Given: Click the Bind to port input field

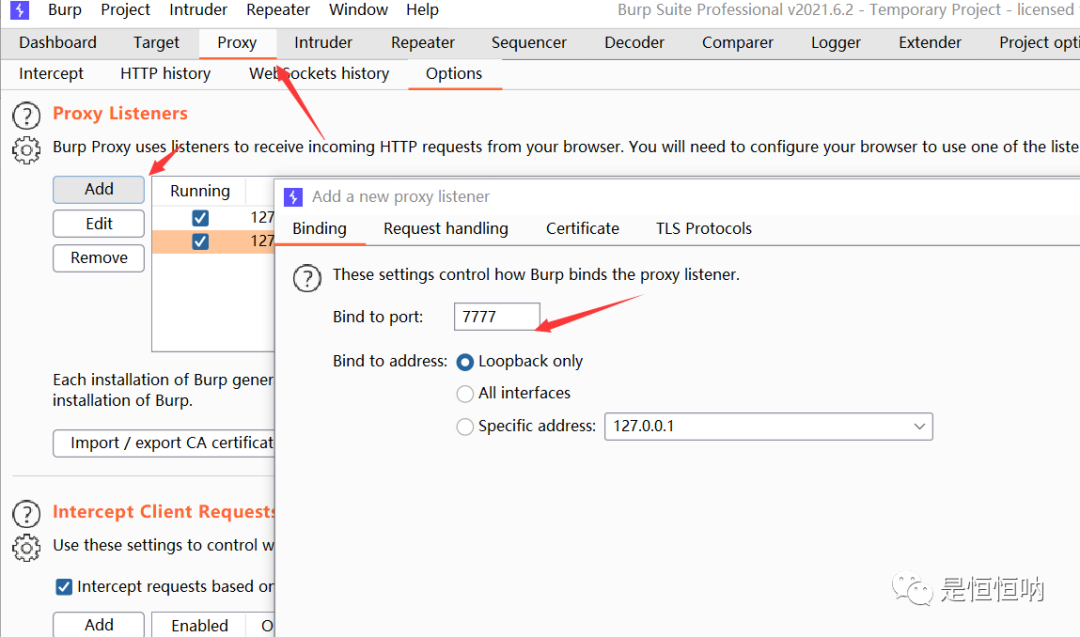Looking at the screenshot, I should pyautogui.click(x=497, y=317).
